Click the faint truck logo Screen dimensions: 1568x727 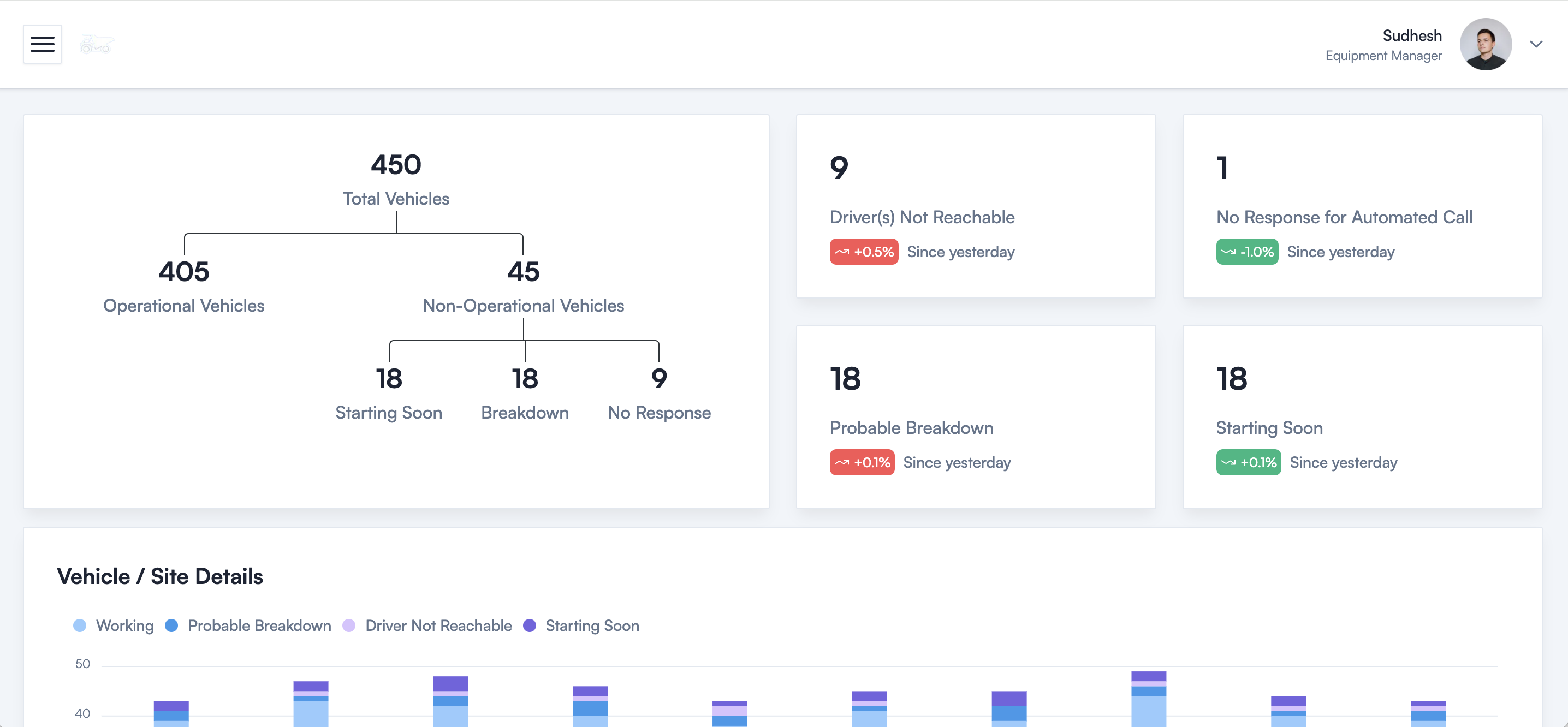[x=96, y=44]
